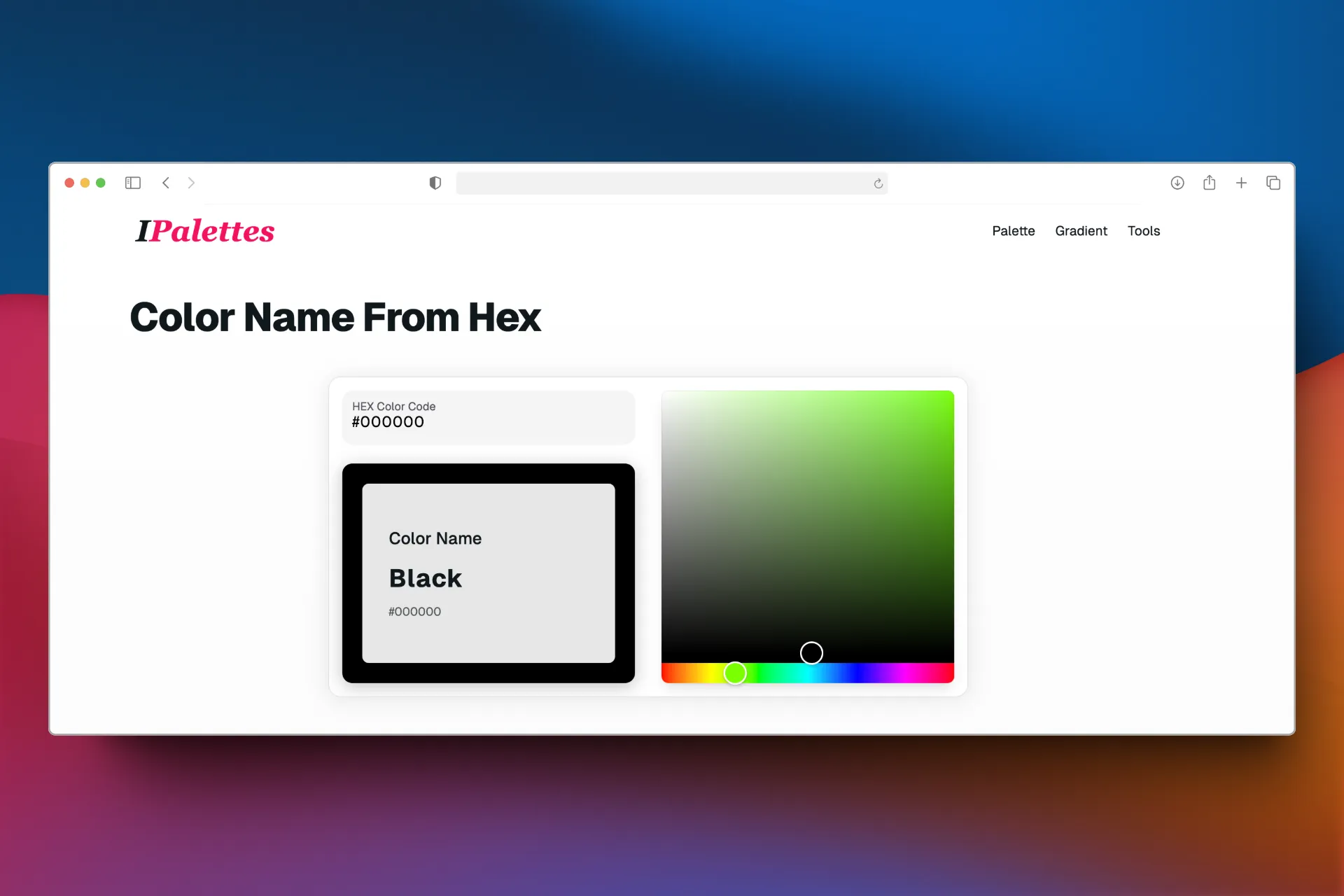Viewport: 1344px width, 896px height.
Task: Click the privacy shield icon
Action: [x=435, y=183]
